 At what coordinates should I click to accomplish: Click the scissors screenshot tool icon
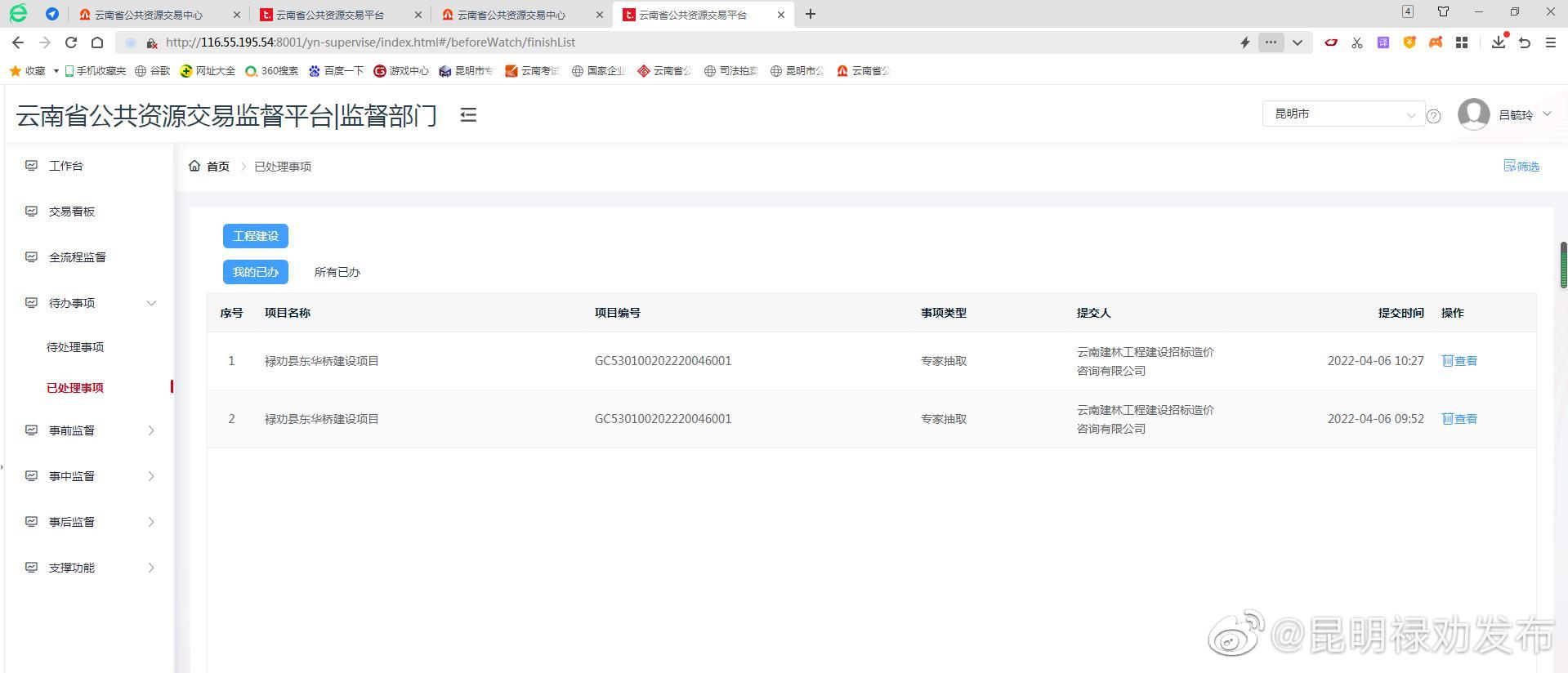1357,42
